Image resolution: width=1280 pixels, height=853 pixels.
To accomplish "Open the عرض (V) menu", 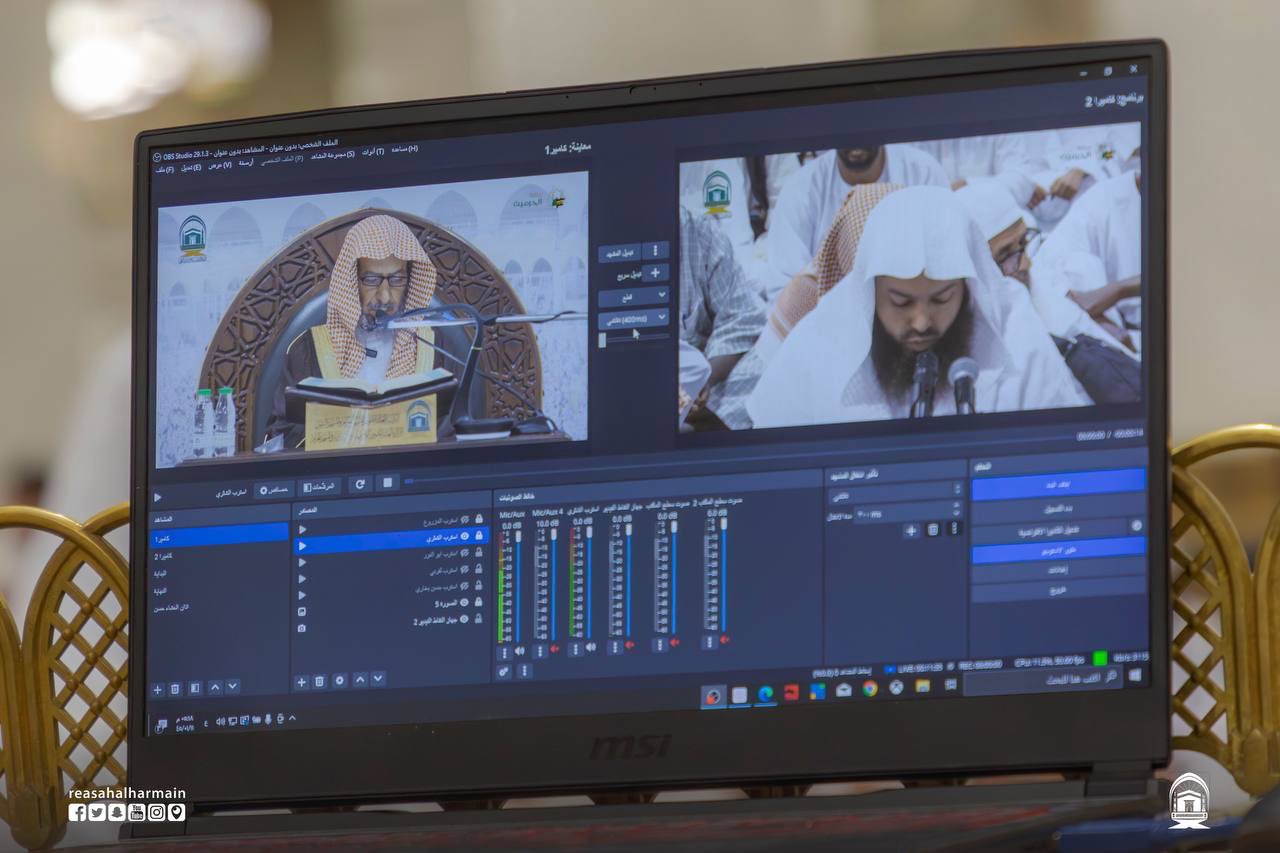I will tap(220, 165).
